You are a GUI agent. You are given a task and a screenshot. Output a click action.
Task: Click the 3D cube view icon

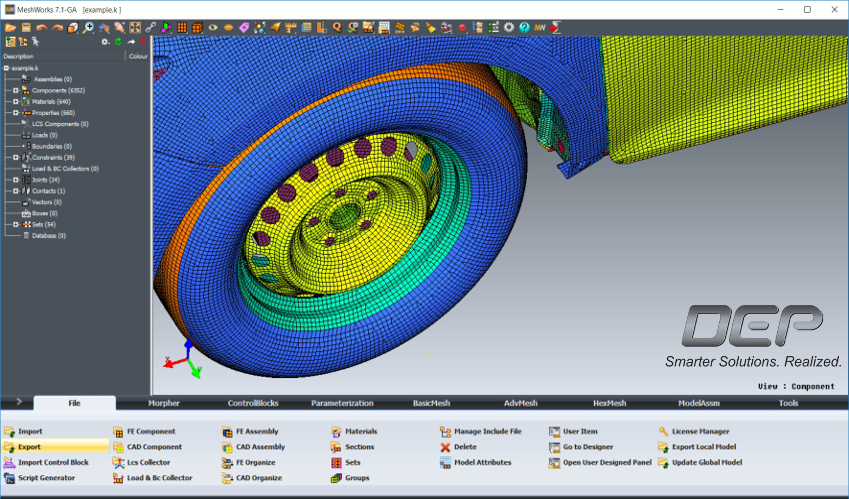click(73, 28)
